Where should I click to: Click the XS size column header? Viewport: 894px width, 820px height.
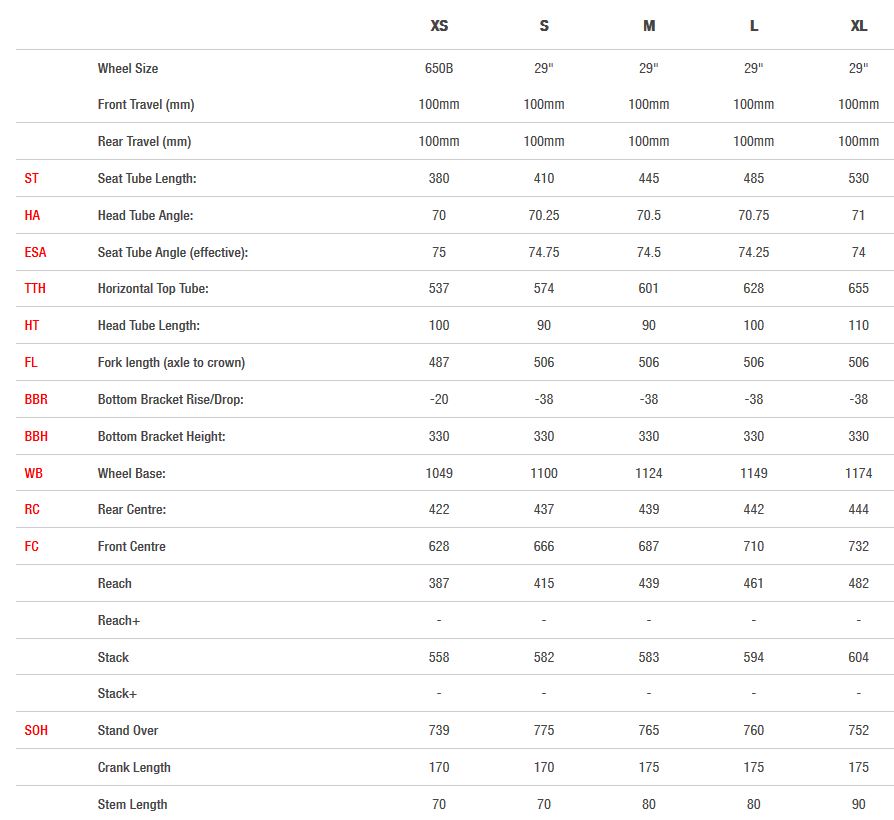(439, 26)
